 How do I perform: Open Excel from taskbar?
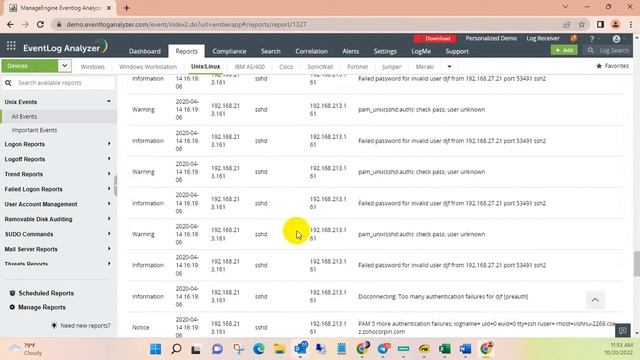tap(444, 349)
